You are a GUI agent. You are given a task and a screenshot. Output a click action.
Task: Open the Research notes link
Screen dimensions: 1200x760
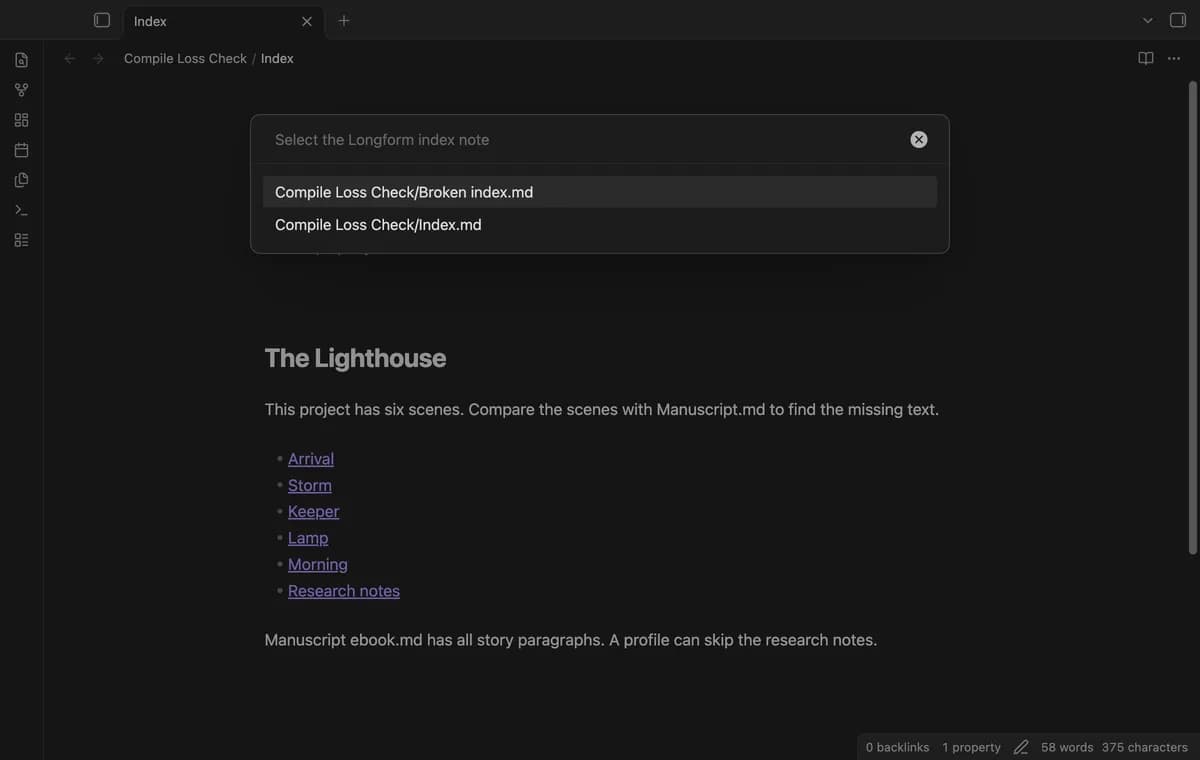tap(344, 591)
